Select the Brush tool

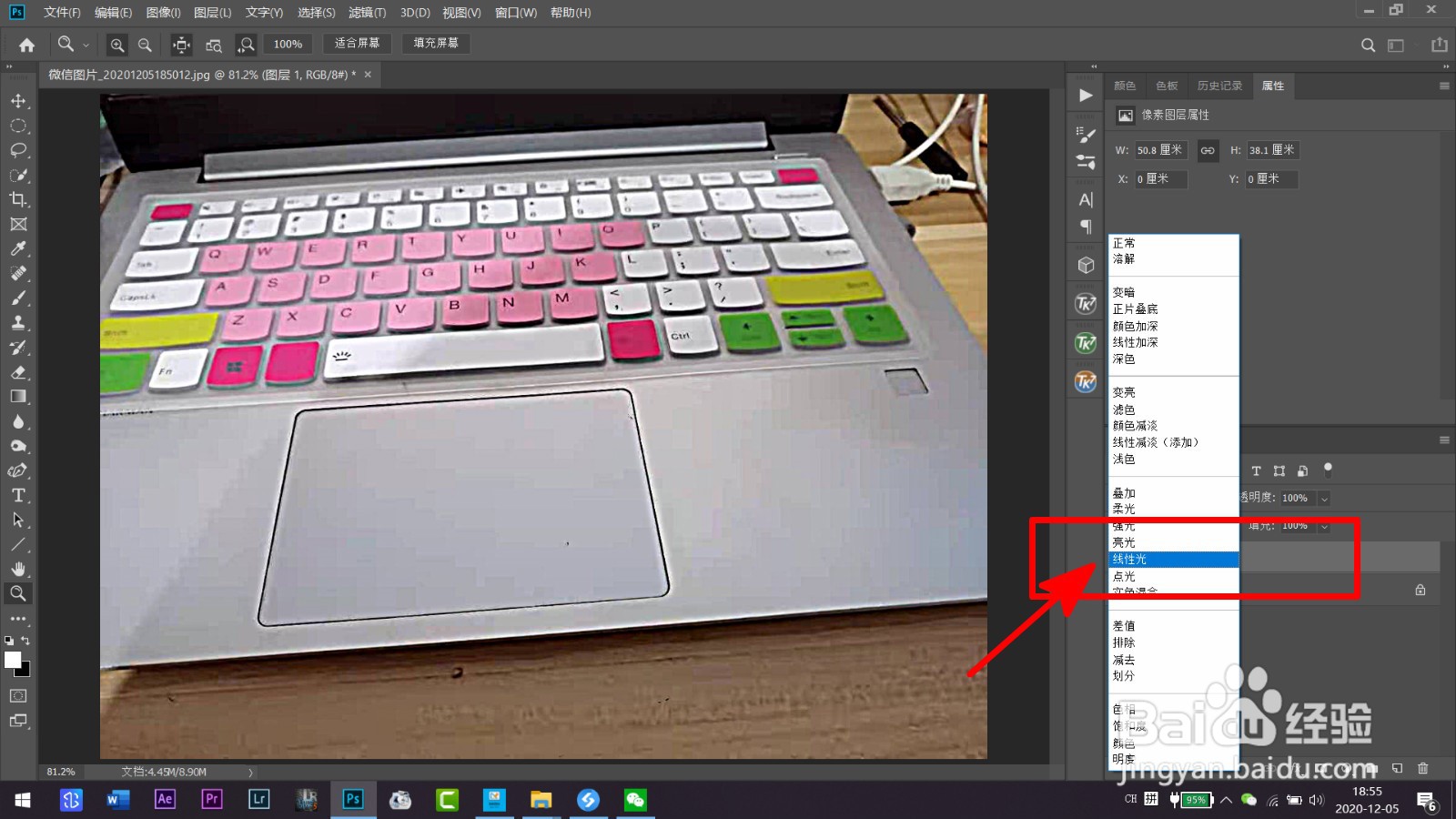18,298
